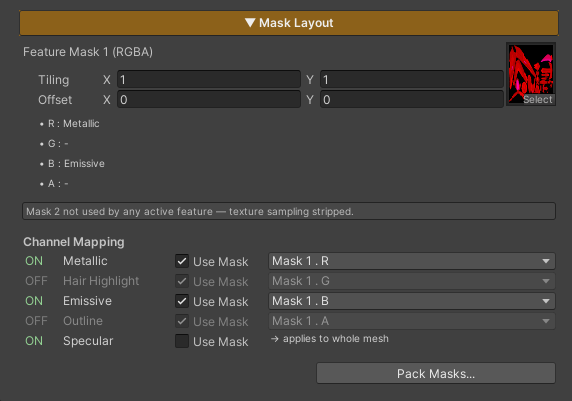
Task: Click the OFF status beside Hair Highlight
Action: 36,281
